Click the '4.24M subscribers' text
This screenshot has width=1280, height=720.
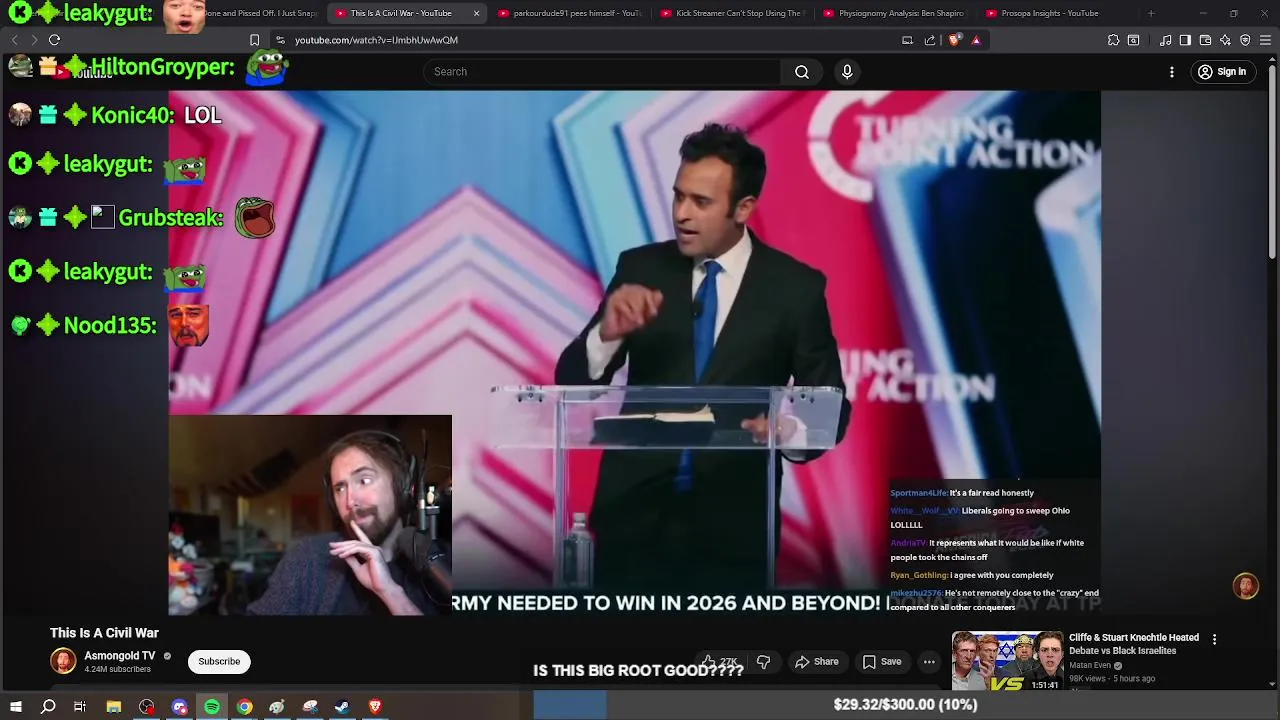[117, 669]
